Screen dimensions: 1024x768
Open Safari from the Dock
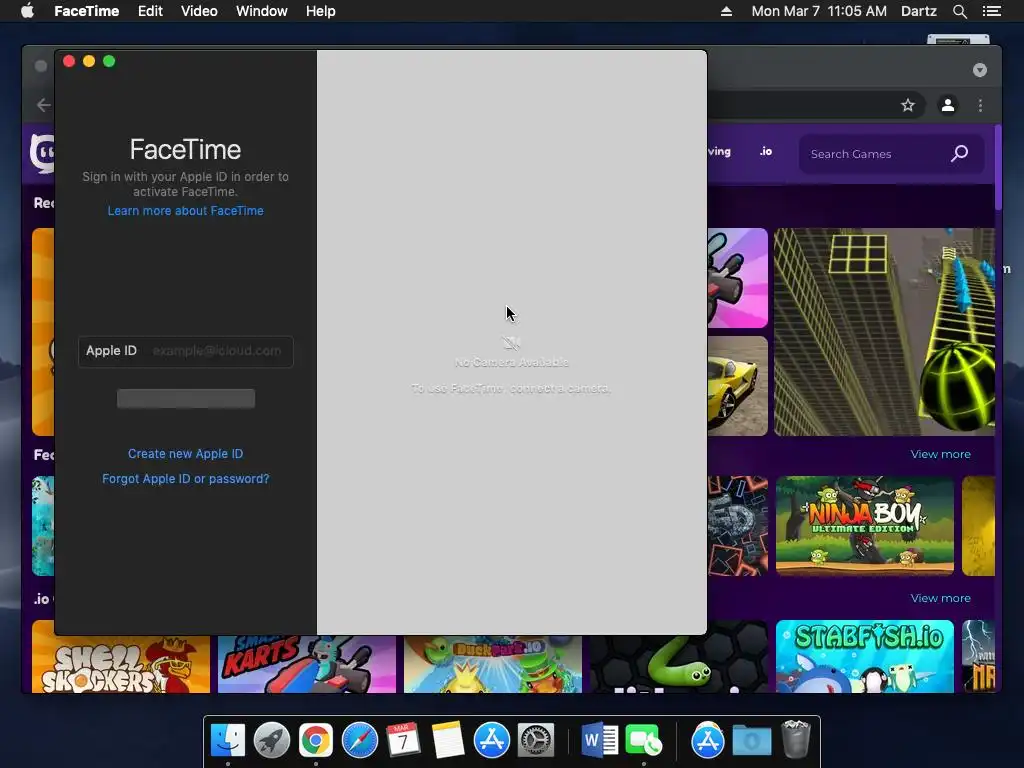(x=360, y=741)
